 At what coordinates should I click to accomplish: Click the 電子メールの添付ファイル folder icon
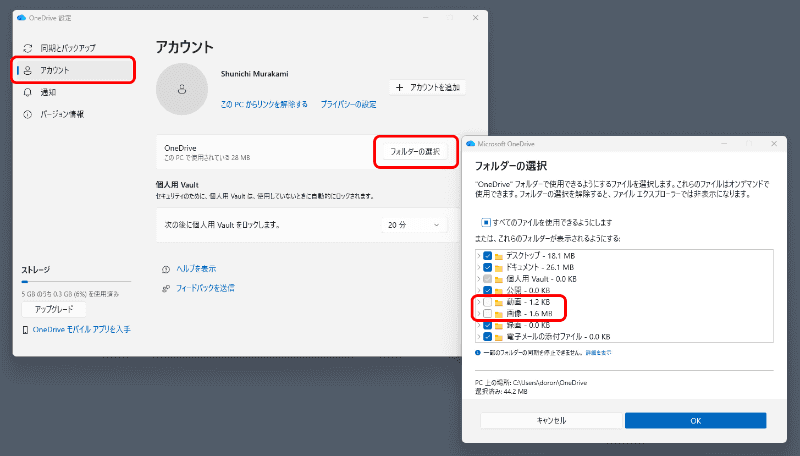(x=499, y=337)
